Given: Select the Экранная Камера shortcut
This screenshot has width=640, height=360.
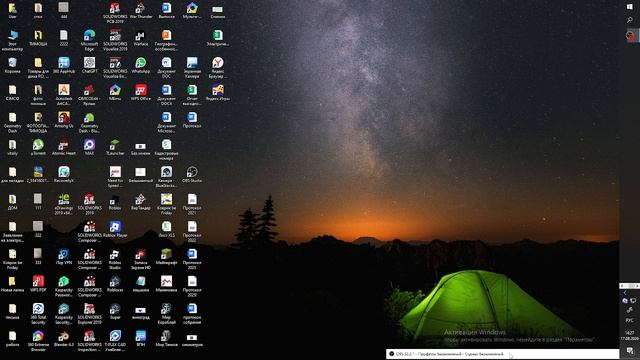Looking at the screenshot, I should (x=192, y=67).
